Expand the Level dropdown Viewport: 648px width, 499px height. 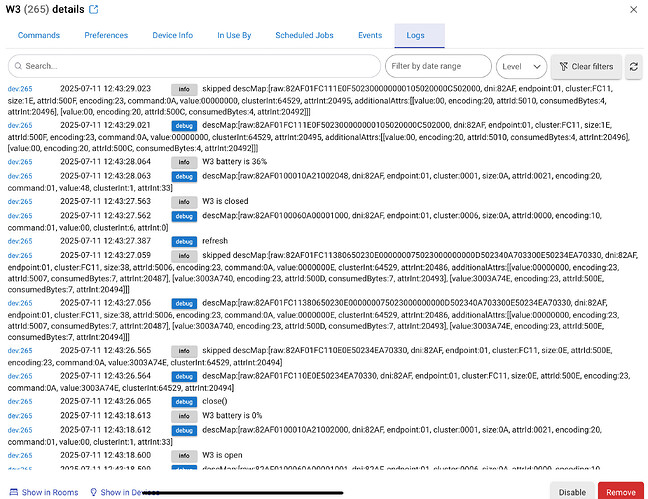tap(521, 67)
